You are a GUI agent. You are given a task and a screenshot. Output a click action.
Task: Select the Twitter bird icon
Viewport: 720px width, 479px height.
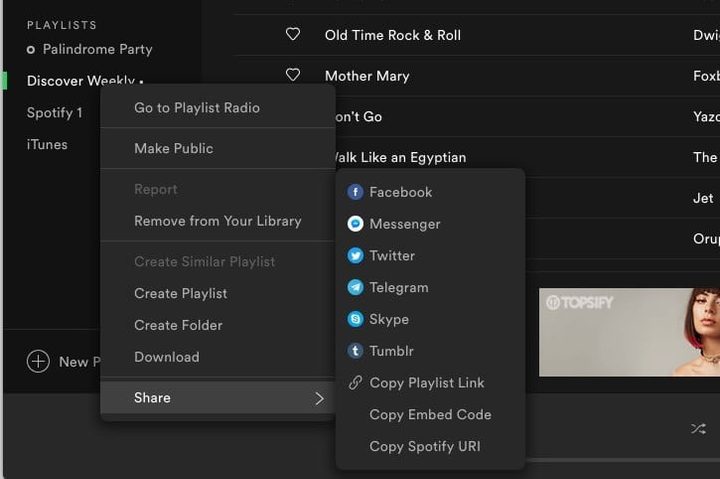click(355, 256)
